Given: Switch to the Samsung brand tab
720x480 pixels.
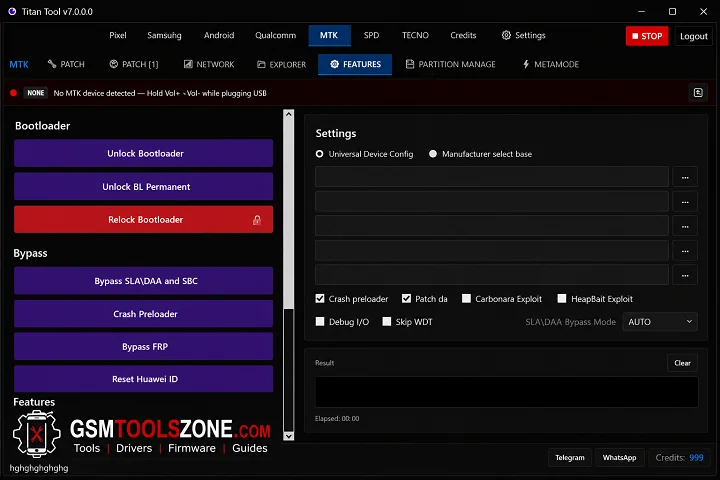Looking at the screenshot, I should [164, 35].
